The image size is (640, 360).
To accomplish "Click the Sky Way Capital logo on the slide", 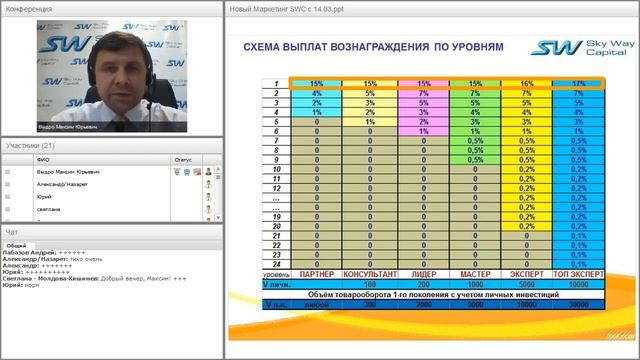I will (583, 48).
